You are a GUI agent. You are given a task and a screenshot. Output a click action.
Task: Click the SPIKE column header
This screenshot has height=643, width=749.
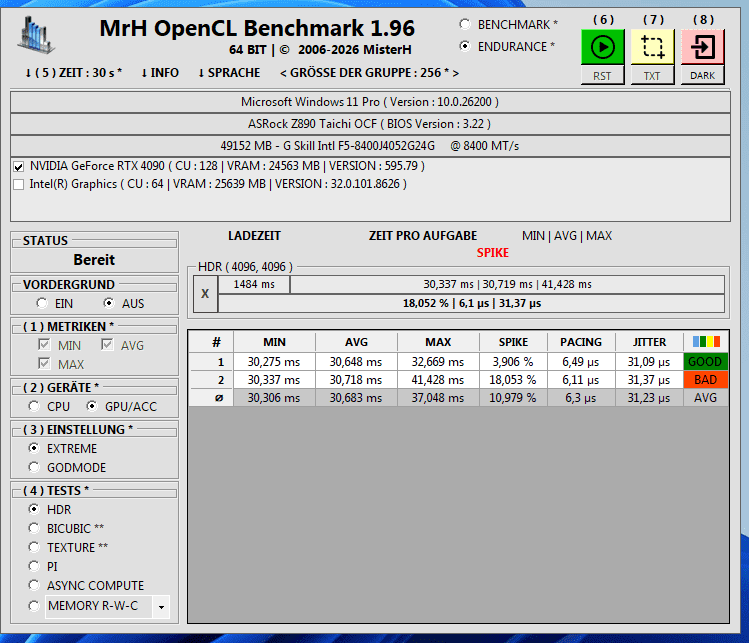[514, 342]
